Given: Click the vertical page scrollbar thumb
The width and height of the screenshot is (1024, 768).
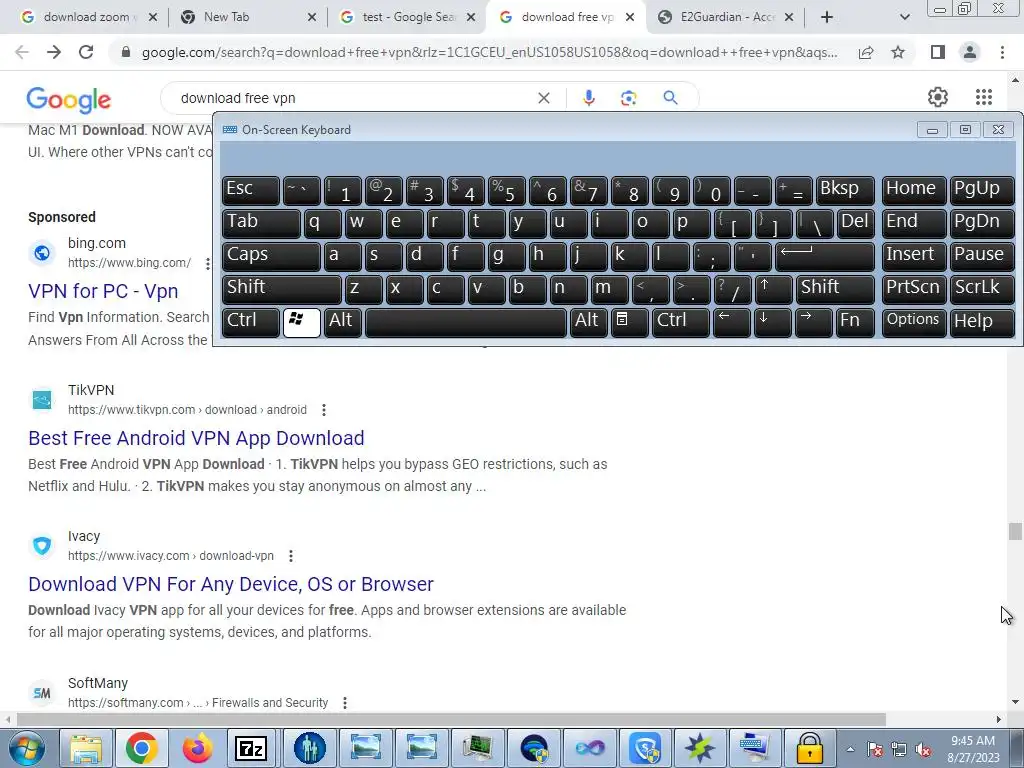Looking at the screenshot, I should coord(1015,531).
